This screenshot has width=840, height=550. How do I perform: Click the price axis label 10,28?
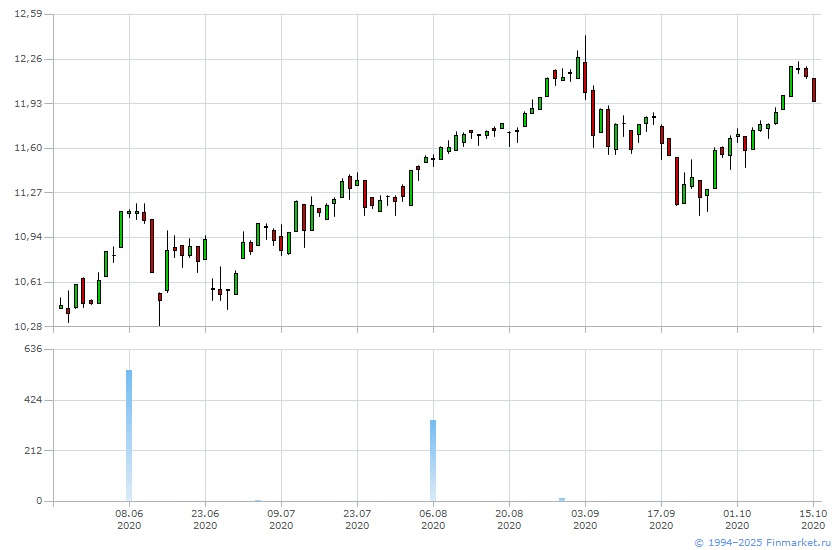pos(28,326)
